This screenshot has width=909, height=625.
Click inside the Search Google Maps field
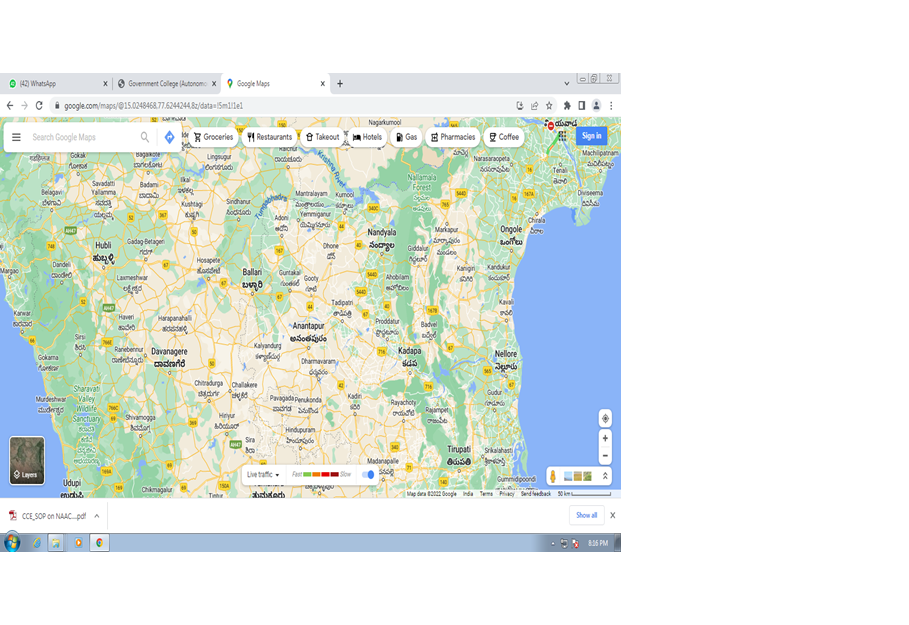81,137
